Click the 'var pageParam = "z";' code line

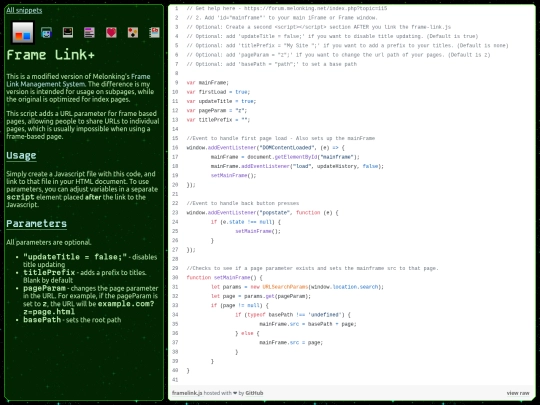pyautogui.click(x=217, y=111)
